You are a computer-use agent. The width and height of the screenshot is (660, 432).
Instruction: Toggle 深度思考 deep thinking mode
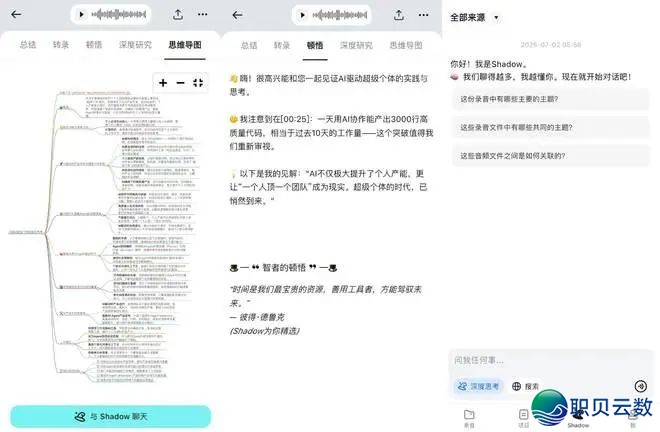[476, 386]
